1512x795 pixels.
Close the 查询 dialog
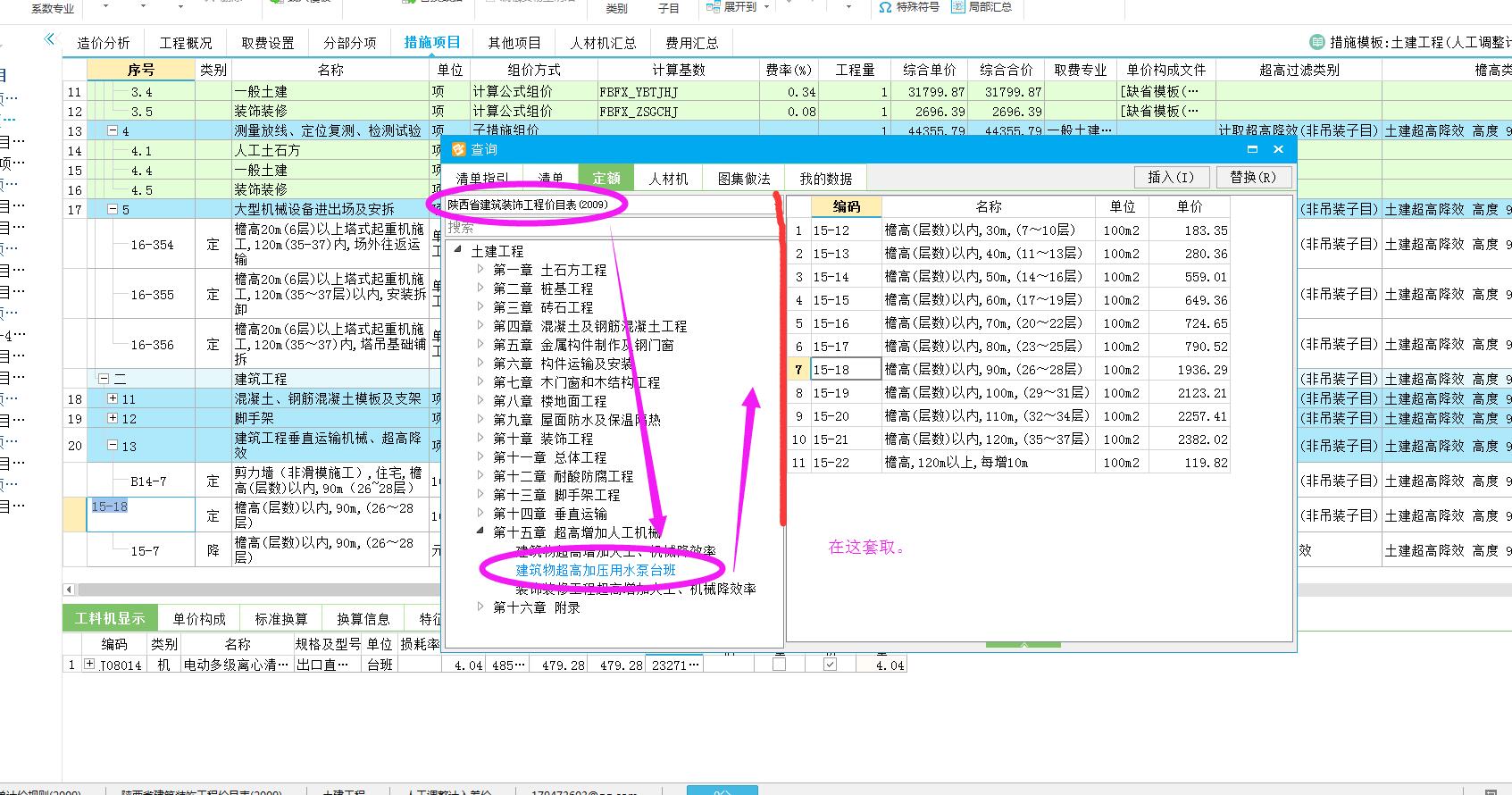[1278, 149]
